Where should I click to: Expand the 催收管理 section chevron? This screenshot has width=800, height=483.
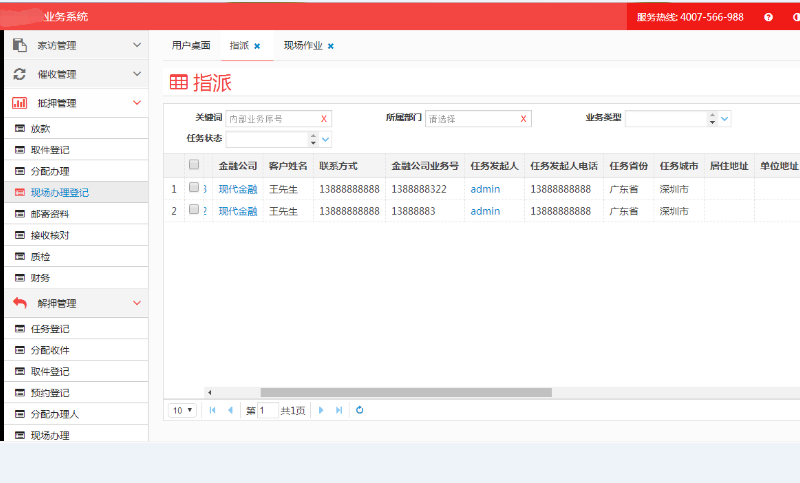click(x=137, y=73)
